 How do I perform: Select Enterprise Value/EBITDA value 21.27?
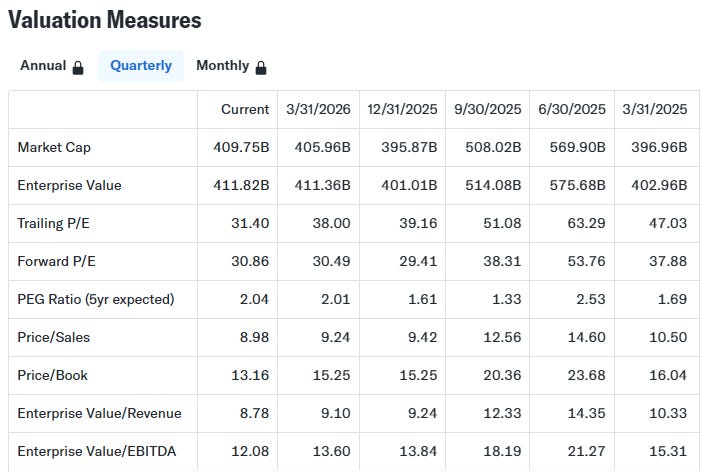coord(587,451)
